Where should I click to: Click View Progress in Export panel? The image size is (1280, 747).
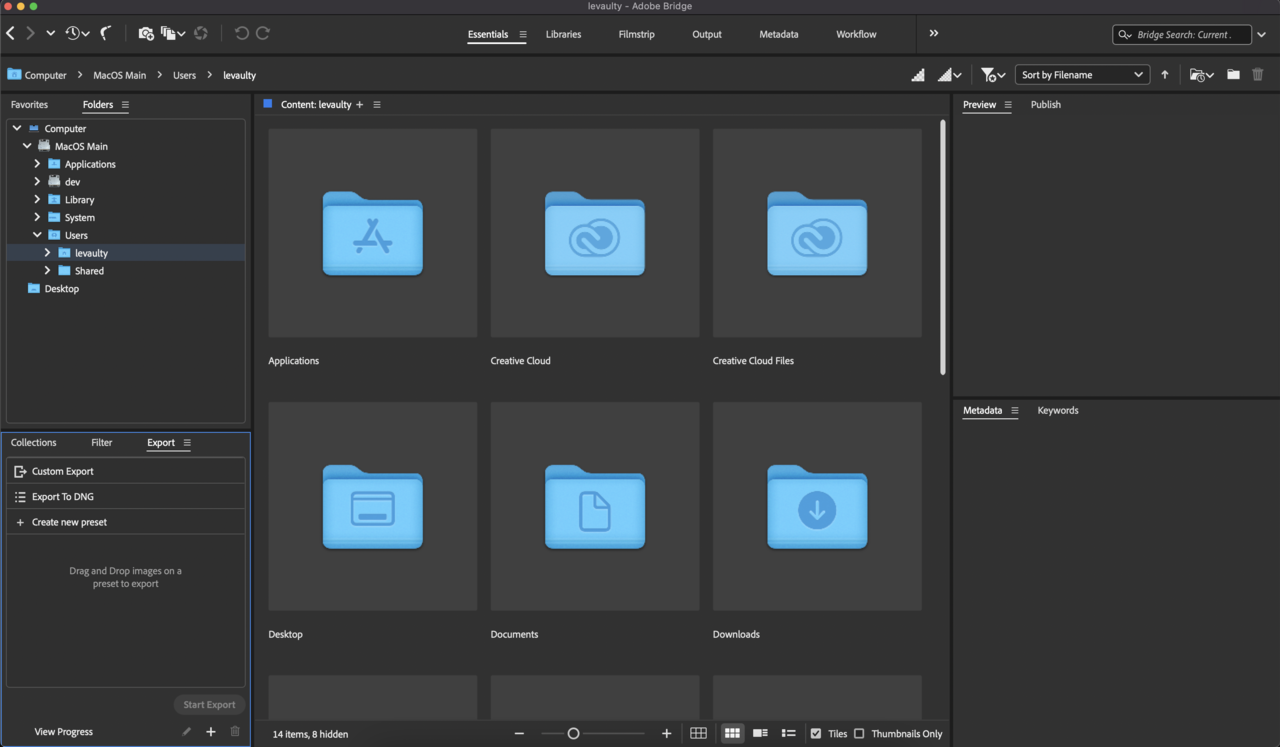pyautogui.click(x=63, y=732)
